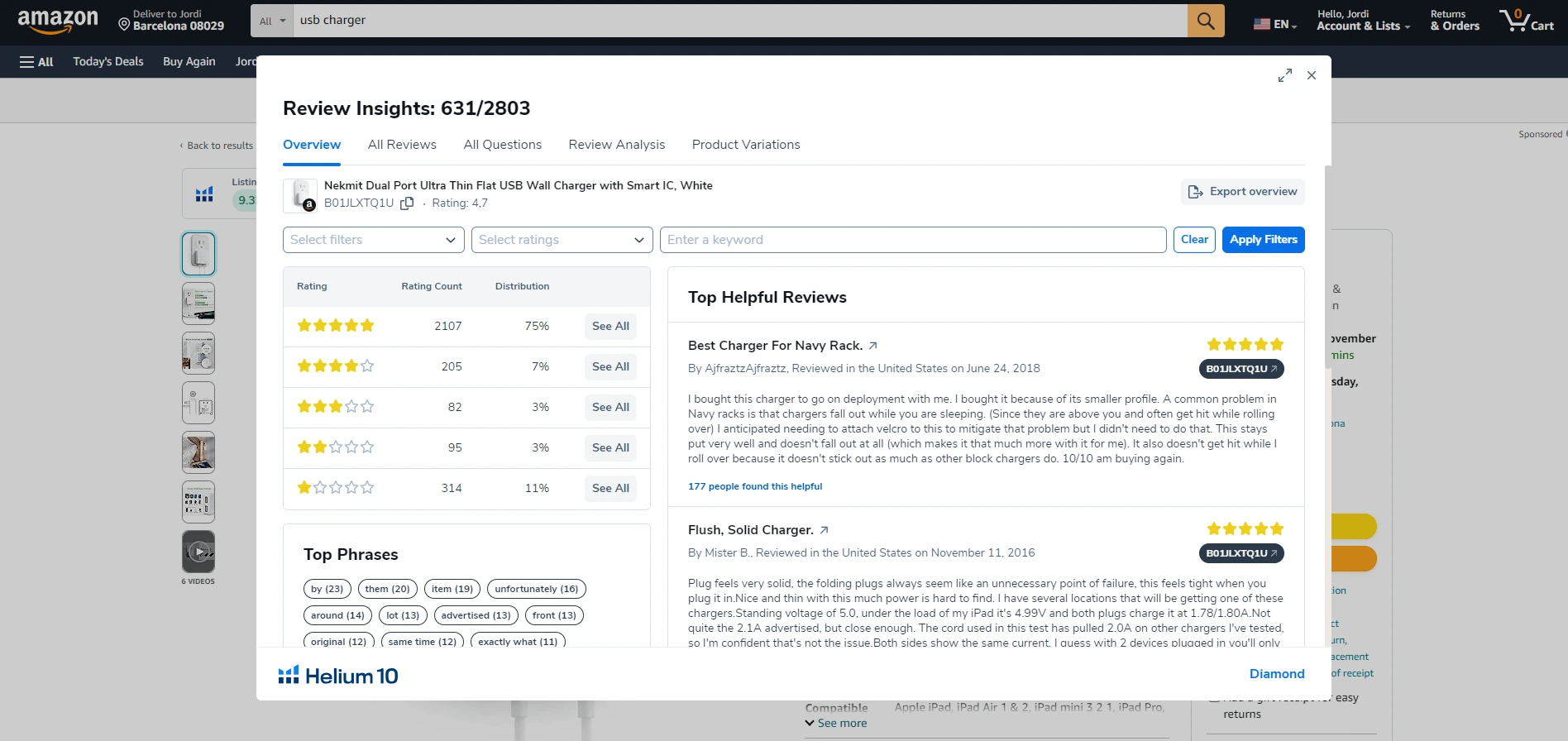This screenshot has height=741, width=1568.
Task: Open the 'Flush, Solid Charger' external link icon
Action: click(x=824, y=530)
